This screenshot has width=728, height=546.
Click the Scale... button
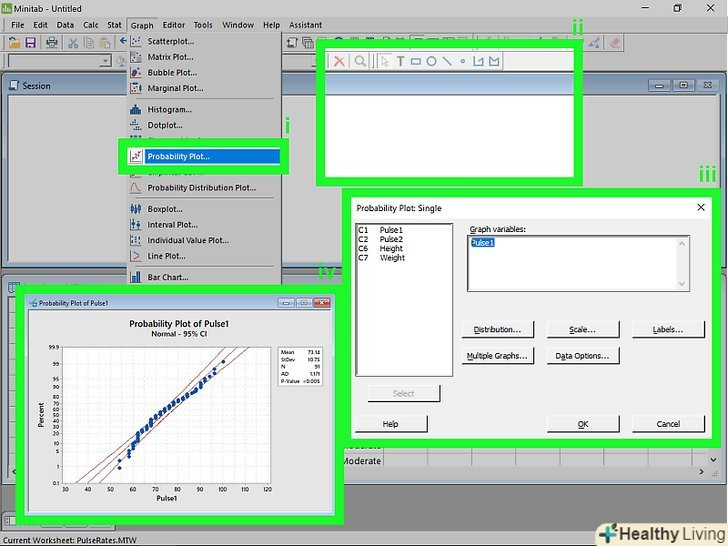click(x=583, y=330)
